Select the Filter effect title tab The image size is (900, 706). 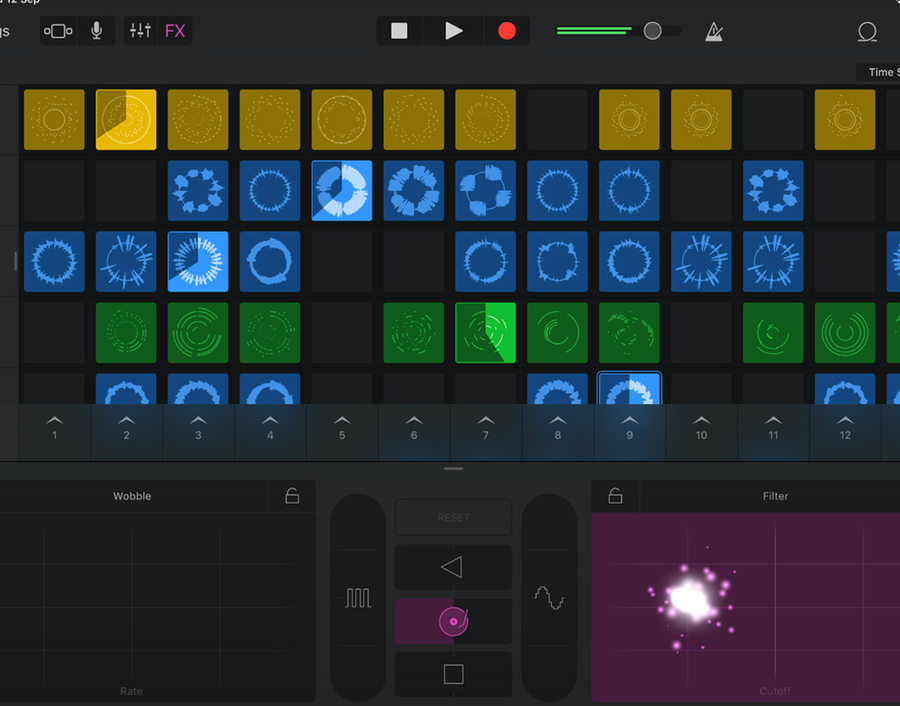tap(775, 496)
